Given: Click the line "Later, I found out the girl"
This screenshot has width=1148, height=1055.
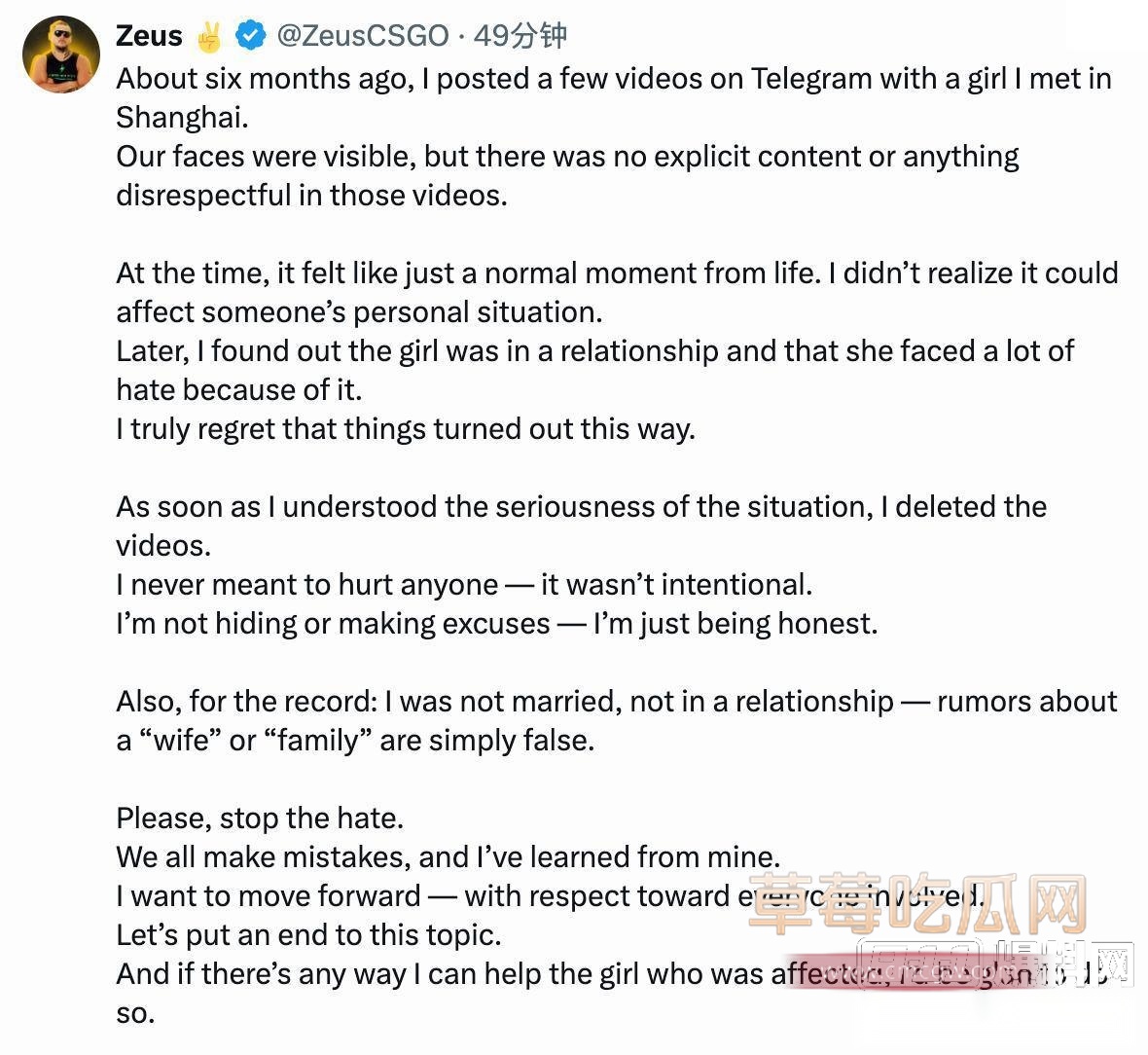Looking at the screenshot, I should pyautogui.click(x=594, y=351).
